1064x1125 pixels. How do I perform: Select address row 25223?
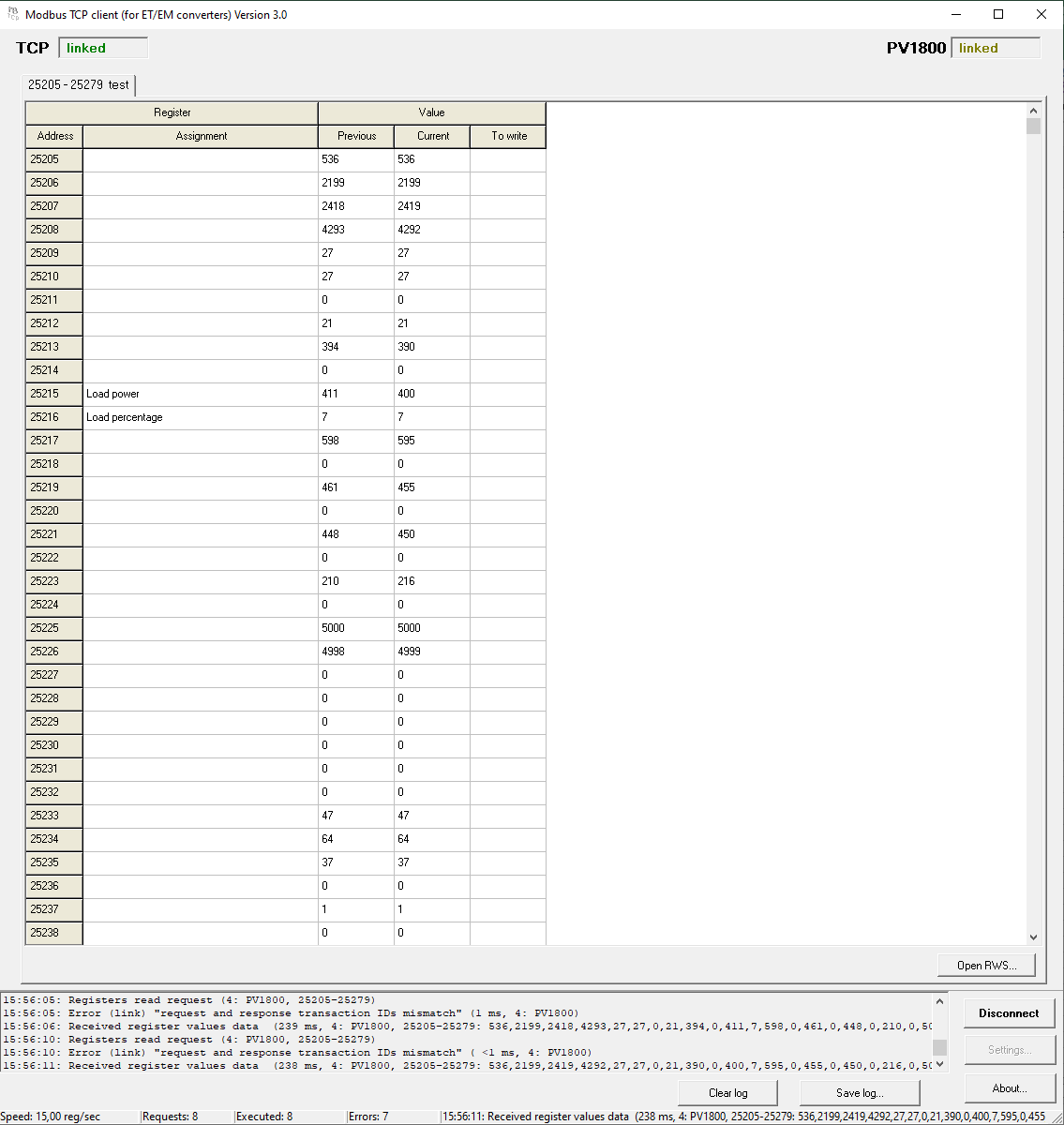pos(54,581)
